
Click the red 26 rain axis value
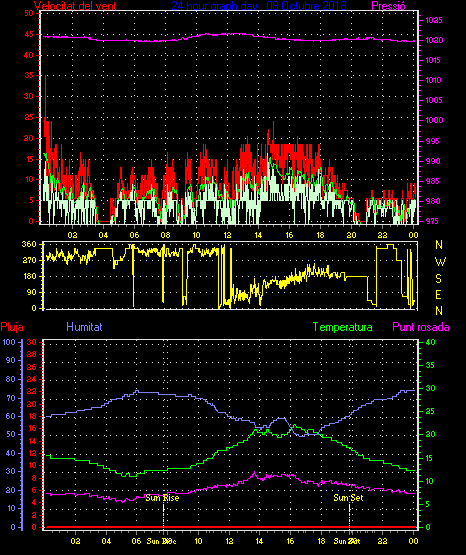coord(32,367)
